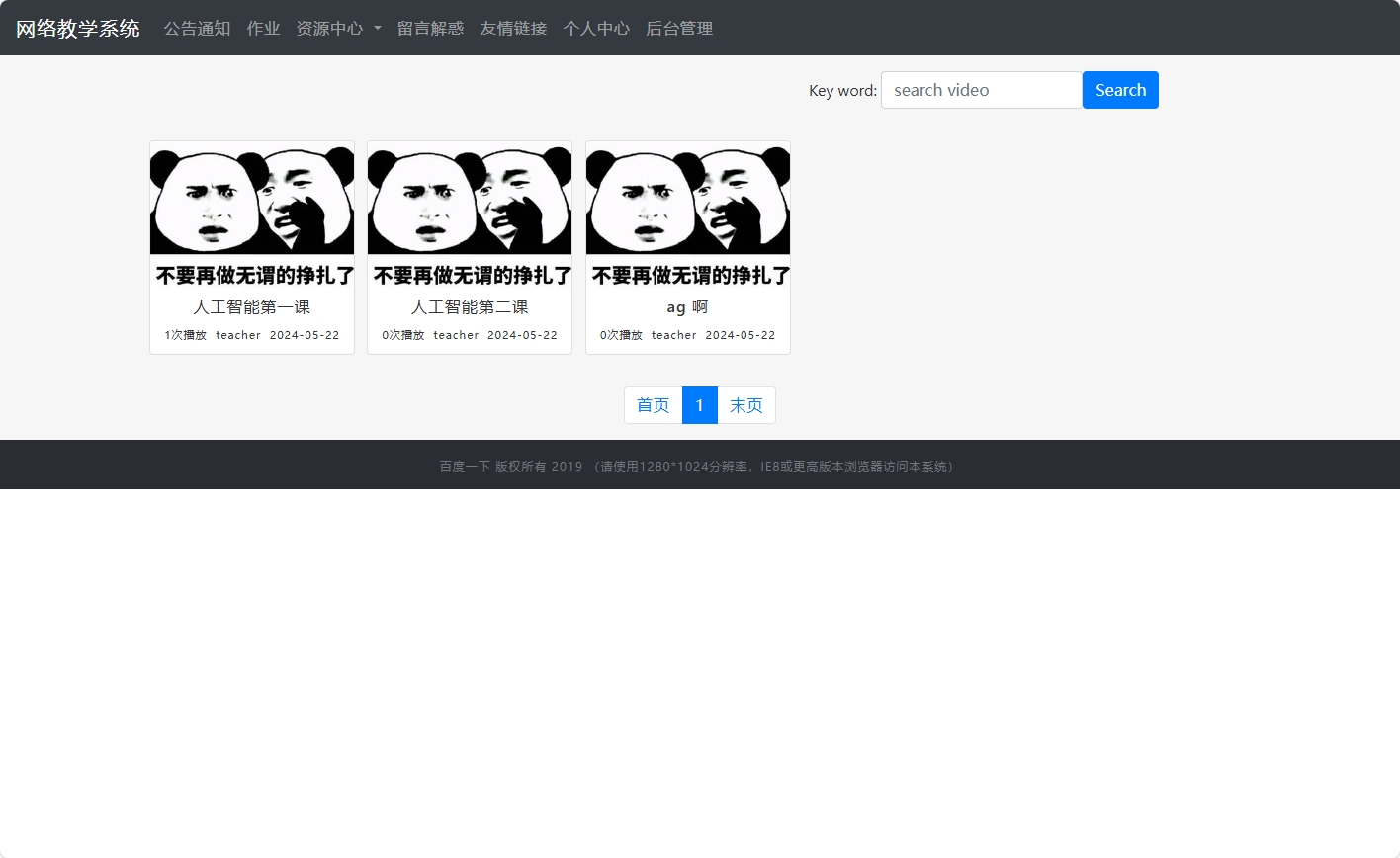Expand the 资源中心 dropdown menu

(331, 29)
